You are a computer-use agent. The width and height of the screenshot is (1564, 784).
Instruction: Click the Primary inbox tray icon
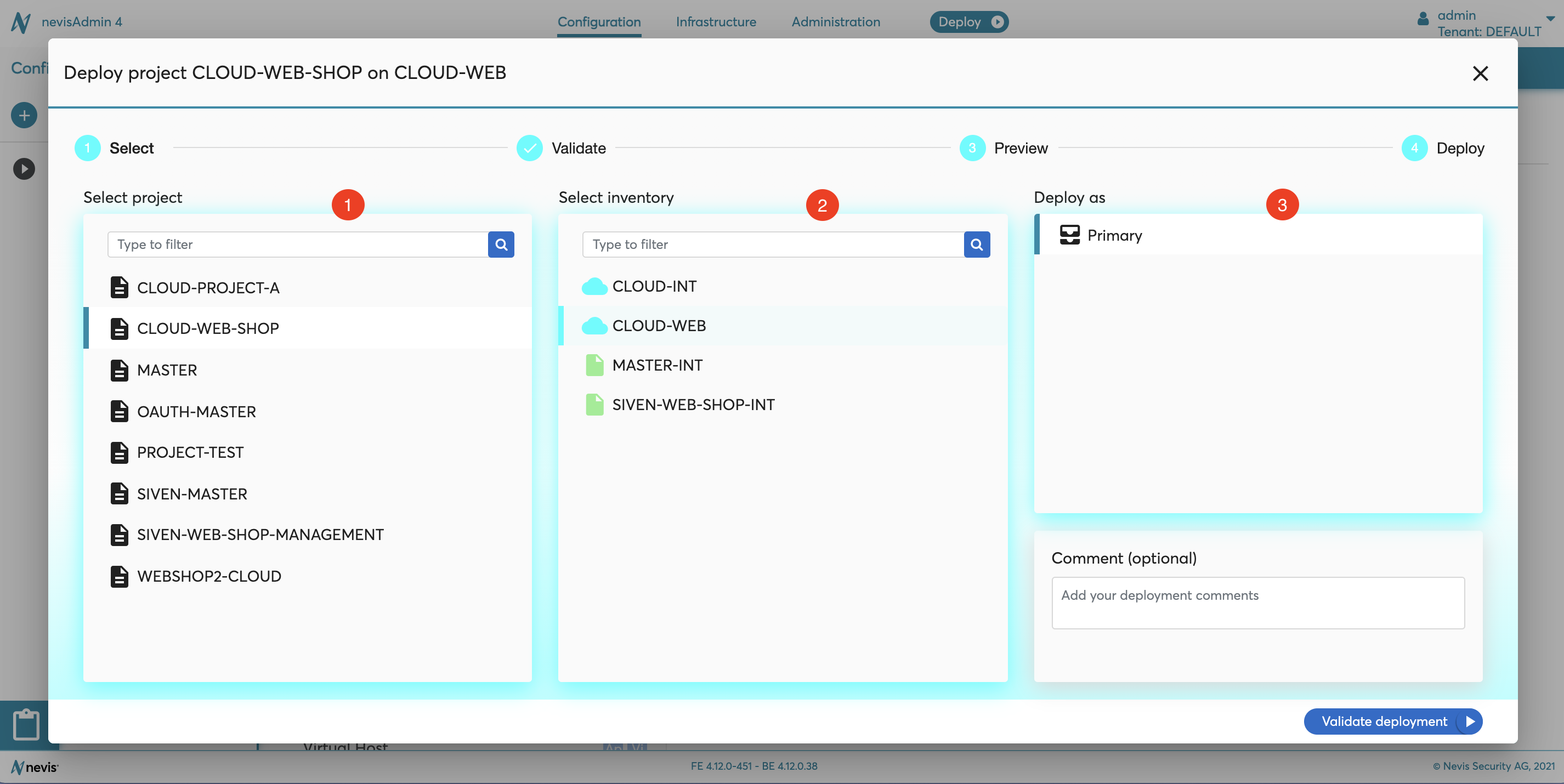pos(1069,235)
